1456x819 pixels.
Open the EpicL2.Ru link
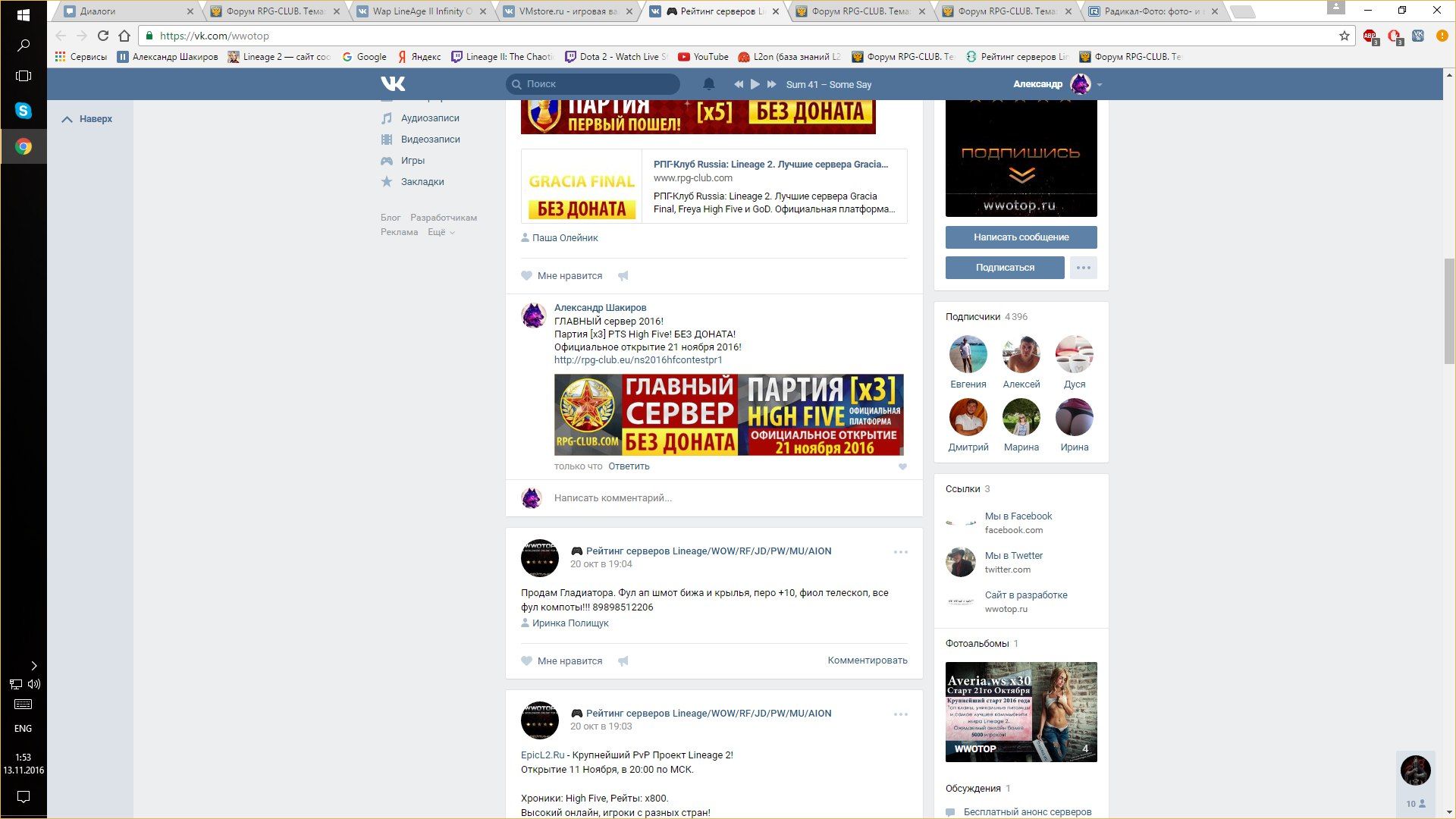[542, 755]
